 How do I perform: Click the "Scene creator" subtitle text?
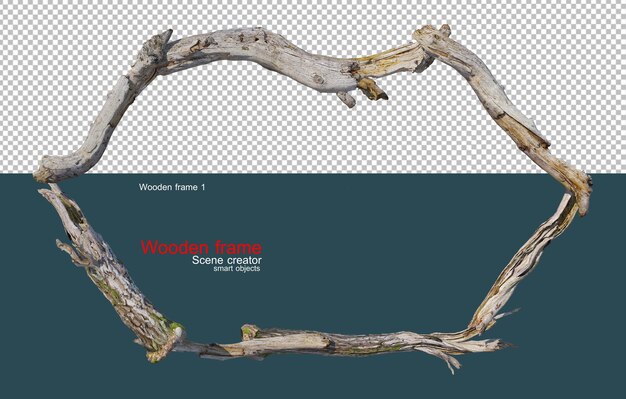(x=227, y=260)
